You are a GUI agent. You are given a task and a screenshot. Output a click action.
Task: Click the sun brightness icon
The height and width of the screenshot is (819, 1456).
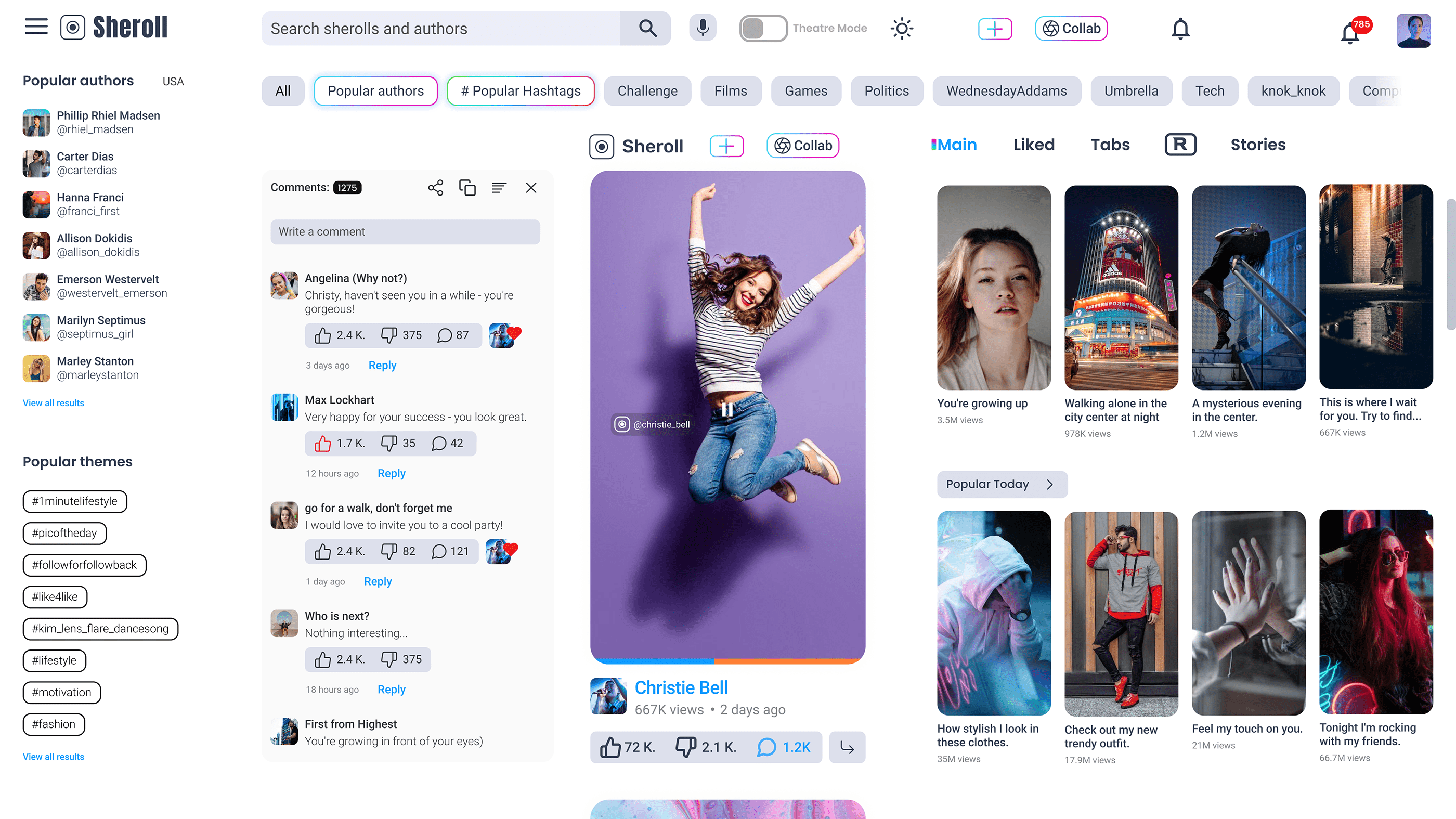[x=902, y=28]
